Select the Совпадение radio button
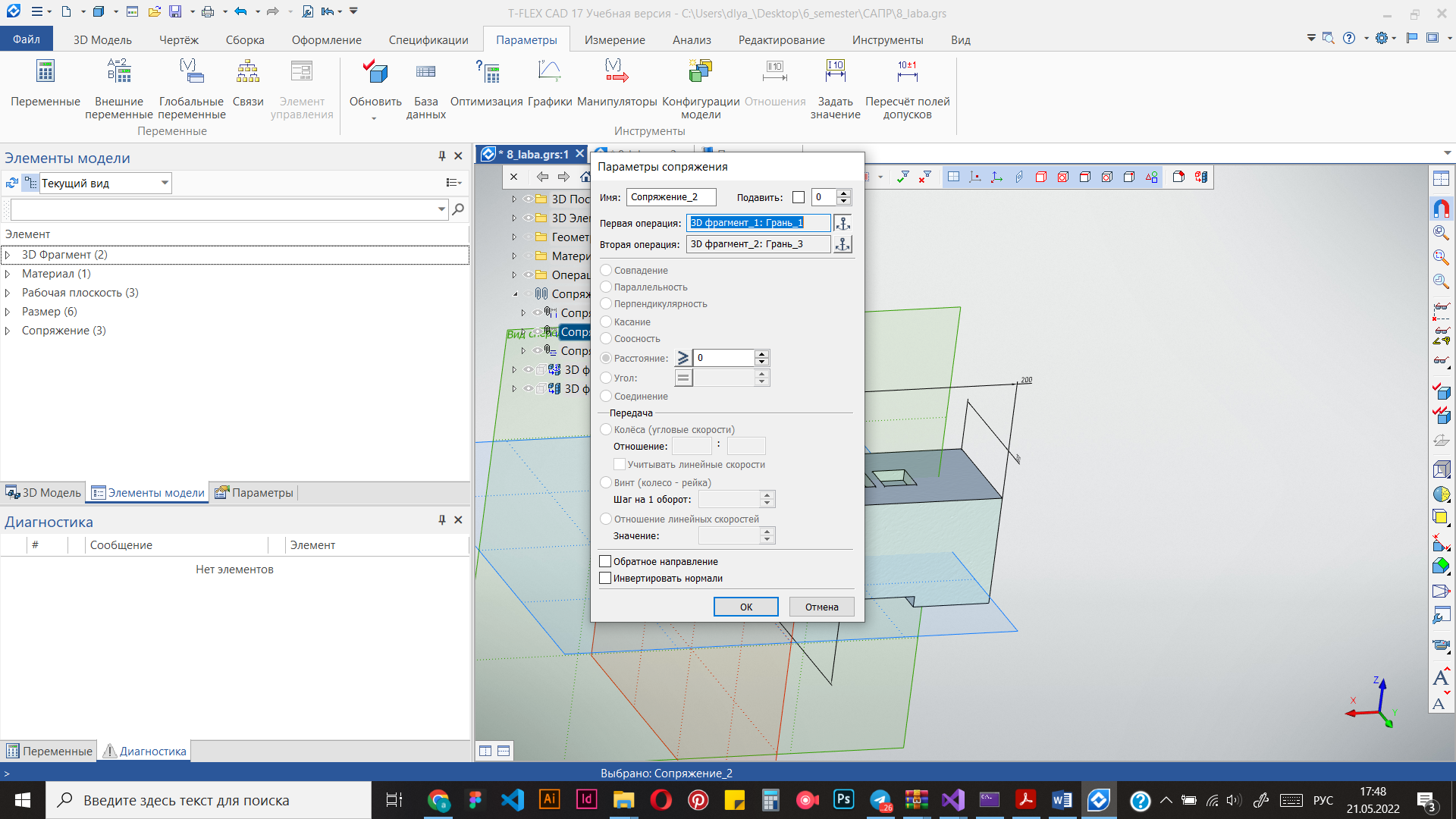The height and width of the screenshot is (819, 1456). click(606, 270)
